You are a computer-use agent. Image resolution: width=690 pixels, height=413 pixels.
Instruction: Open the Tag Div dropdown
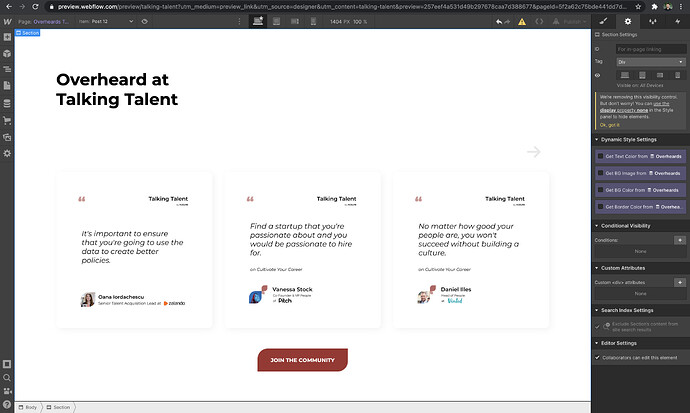[651, 62]
